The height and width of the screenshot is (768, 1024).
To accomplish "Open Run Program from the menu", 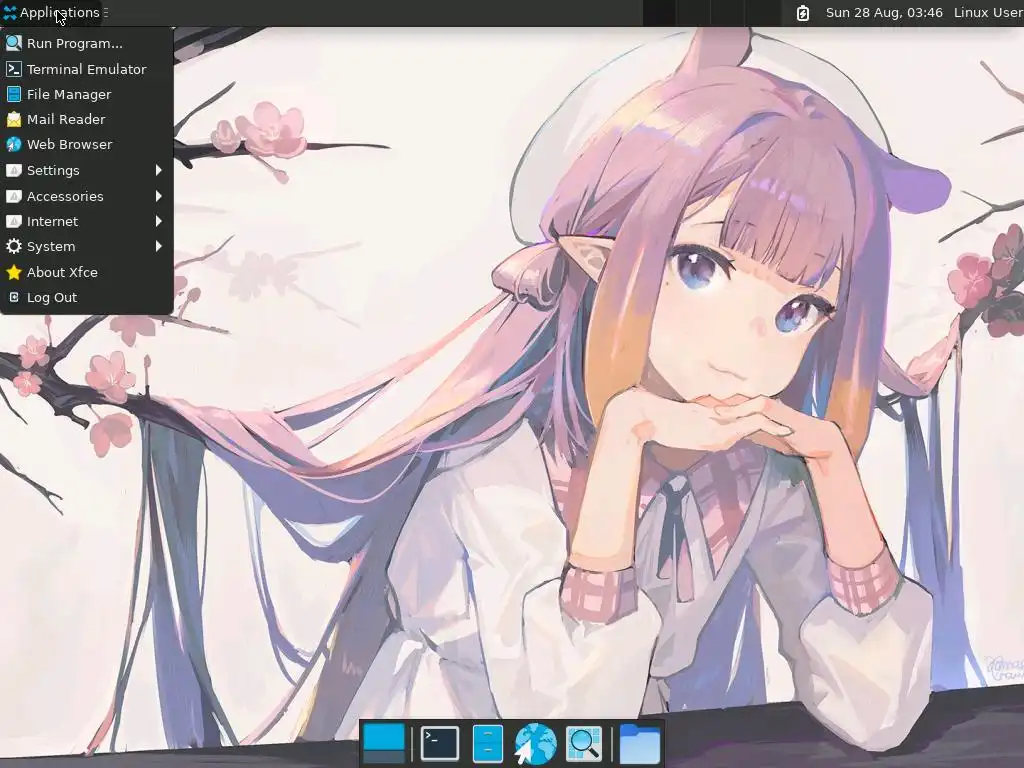I will [86, 44].
